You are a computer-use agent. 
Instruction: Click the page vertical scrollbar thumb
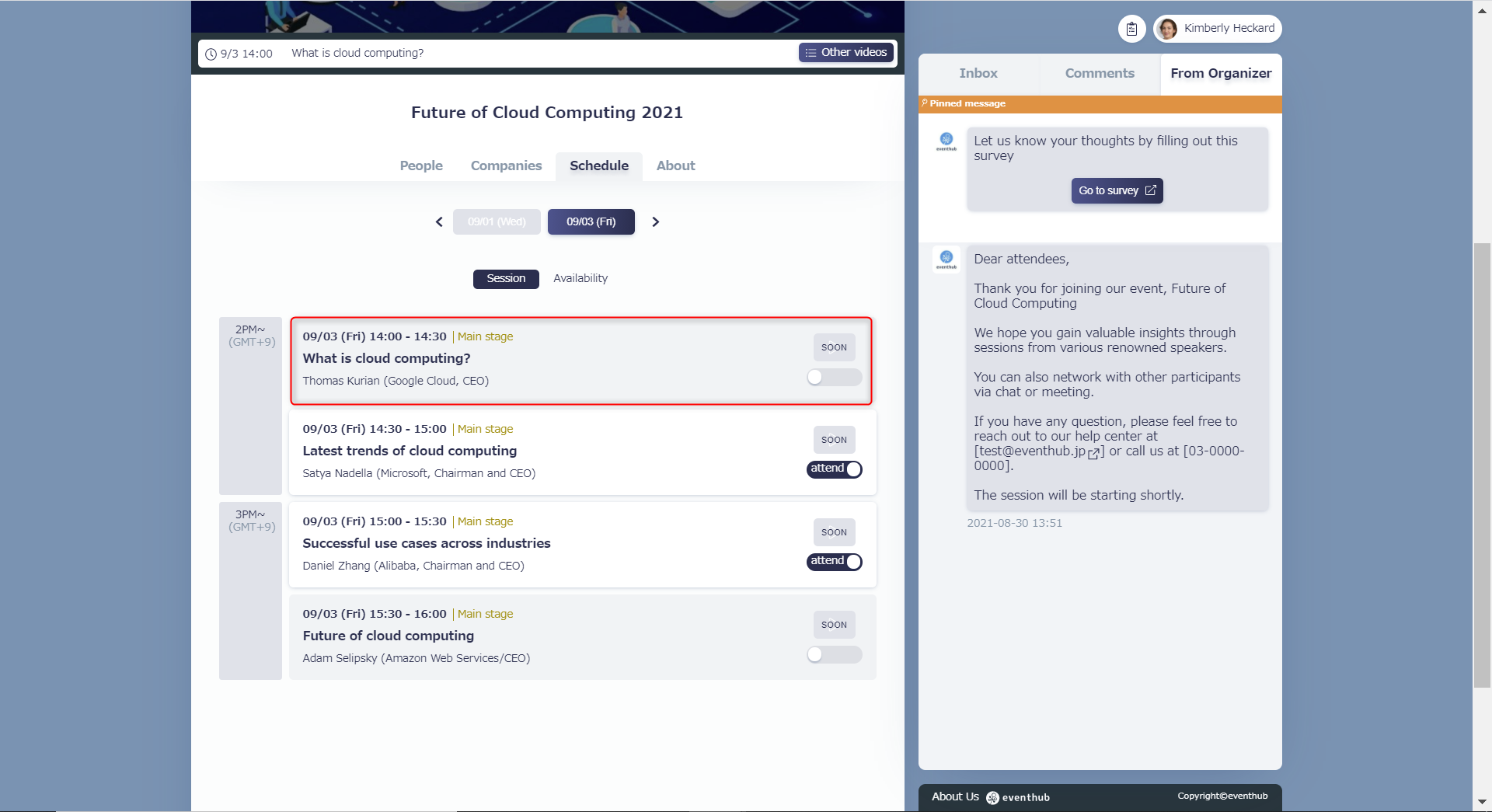pos(1482,465)
